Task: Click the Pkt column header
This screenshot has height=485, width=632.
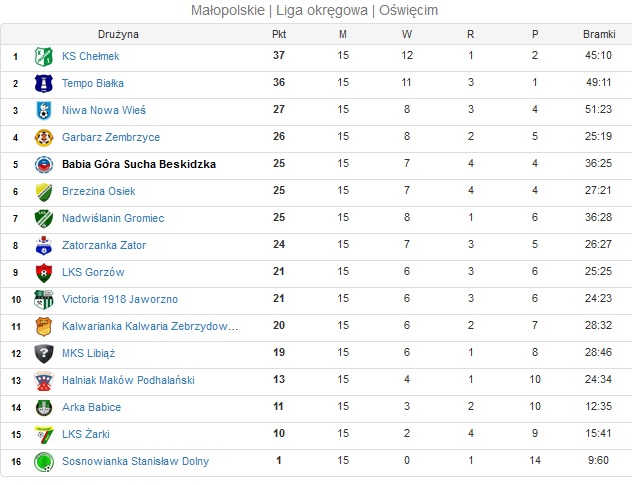Action: coord(279,34)
